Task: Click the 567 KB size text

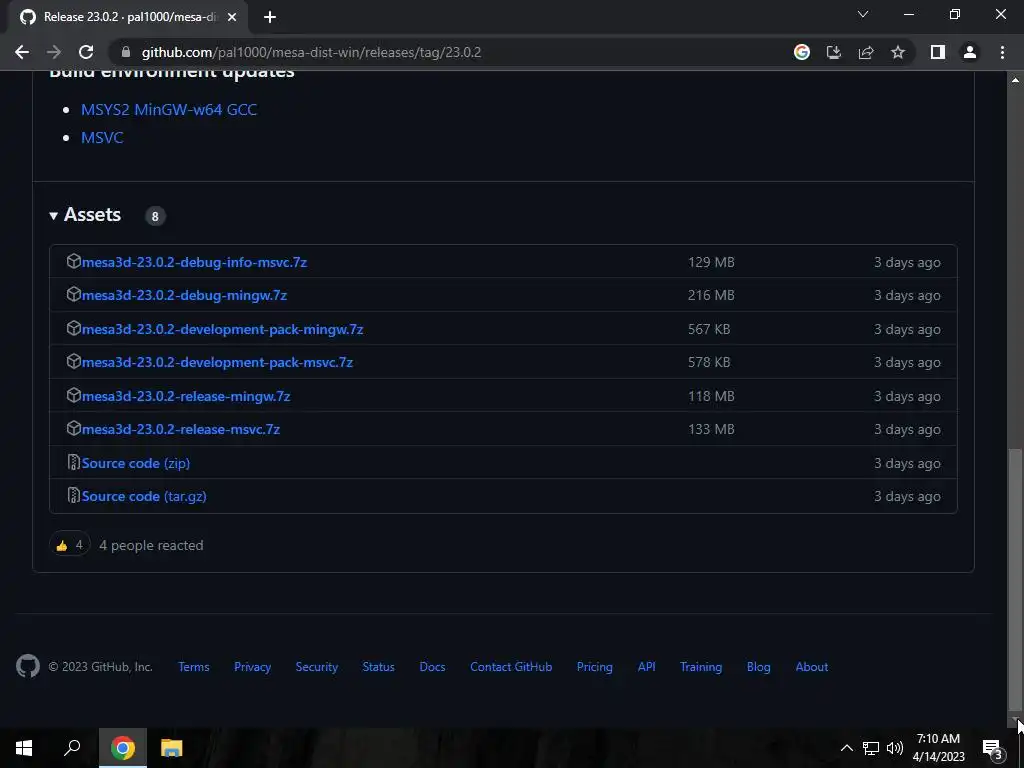Action: [x=709, y=329]
